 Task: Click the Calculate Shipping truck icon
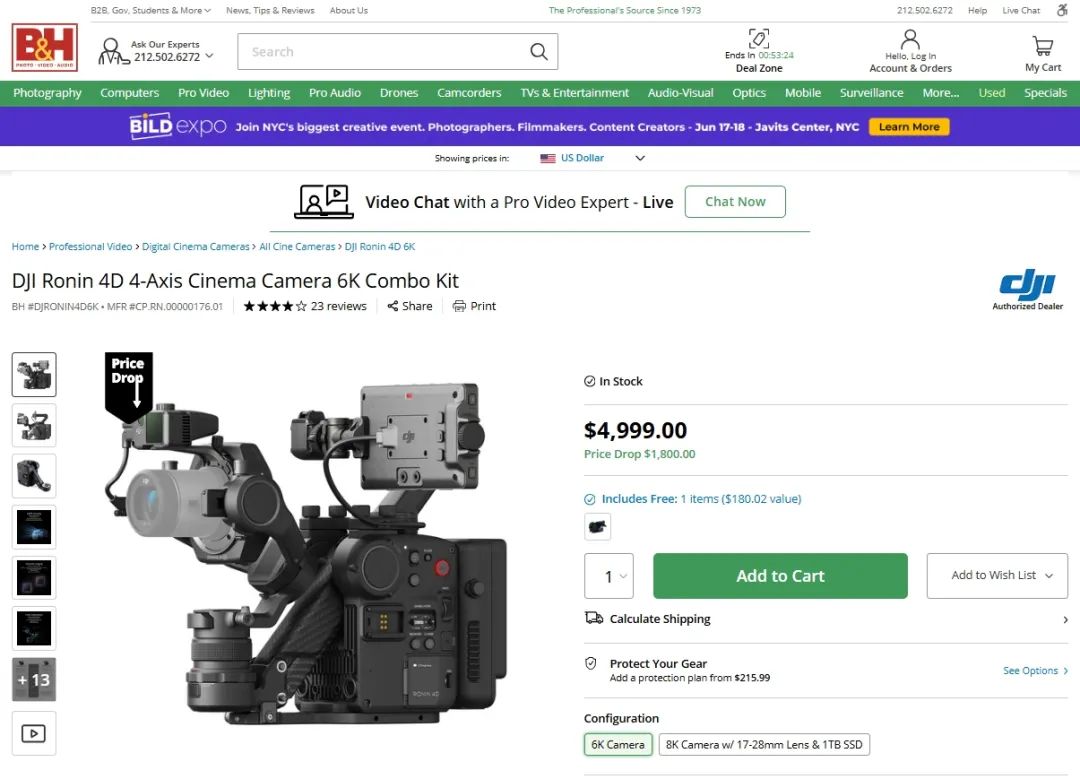click(x=594, y=618)
